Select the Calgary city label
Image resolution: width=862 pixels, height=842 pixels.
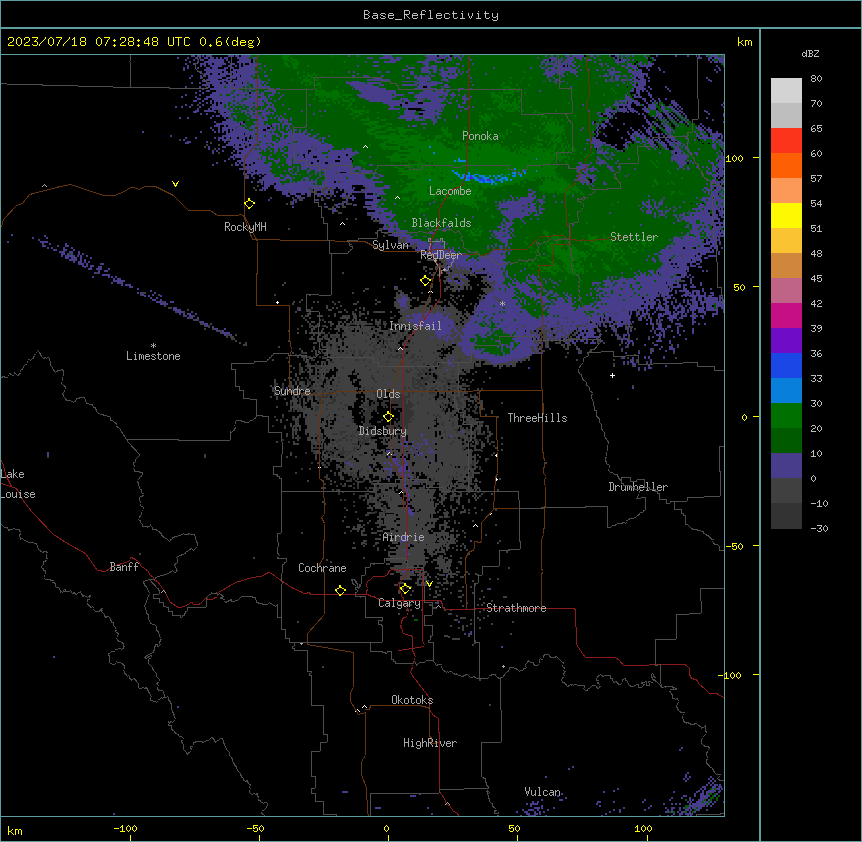pos(399,603)
